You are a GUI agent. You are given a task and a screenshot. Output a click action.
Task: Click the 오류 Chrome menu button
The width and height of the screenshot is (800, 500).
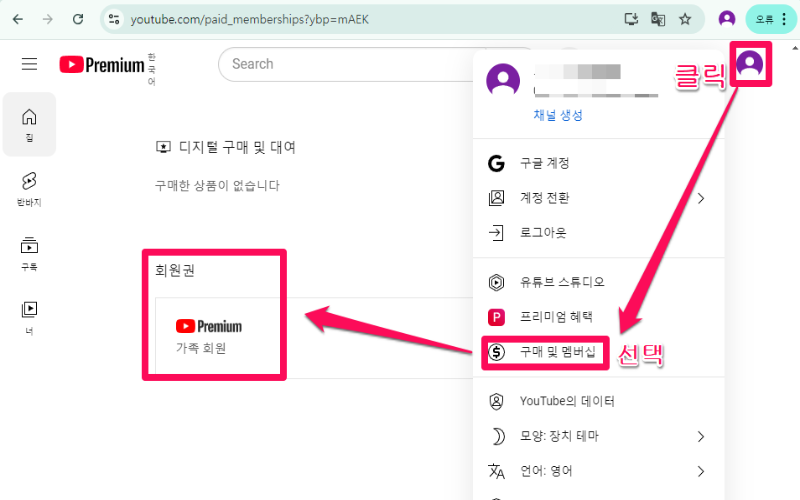[x=770, y=19]
